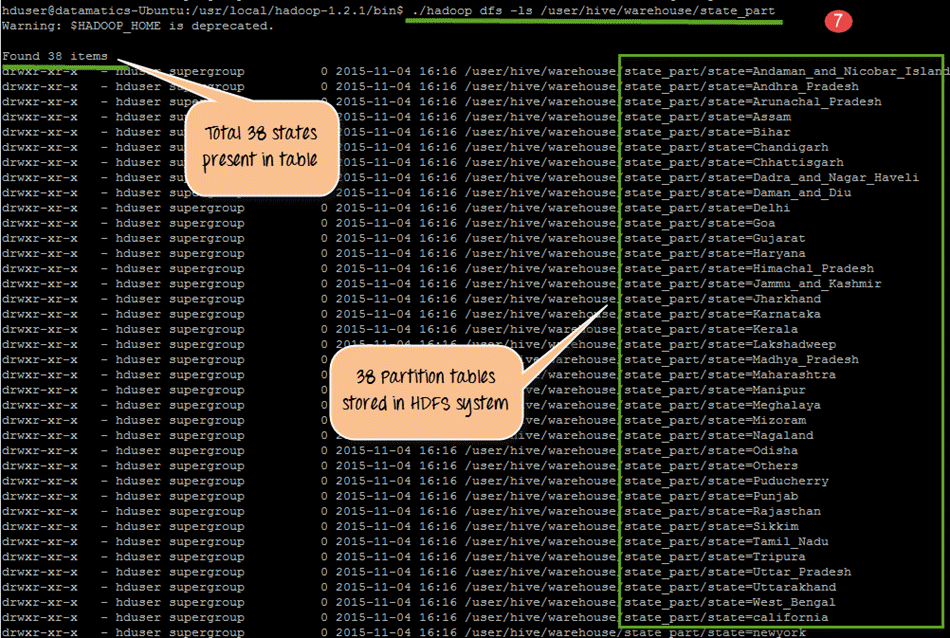Select the state=Andaman_and_Nicobar_Island partition path
Viewport: 950px width, 638px height.
(x=785, y=72)
